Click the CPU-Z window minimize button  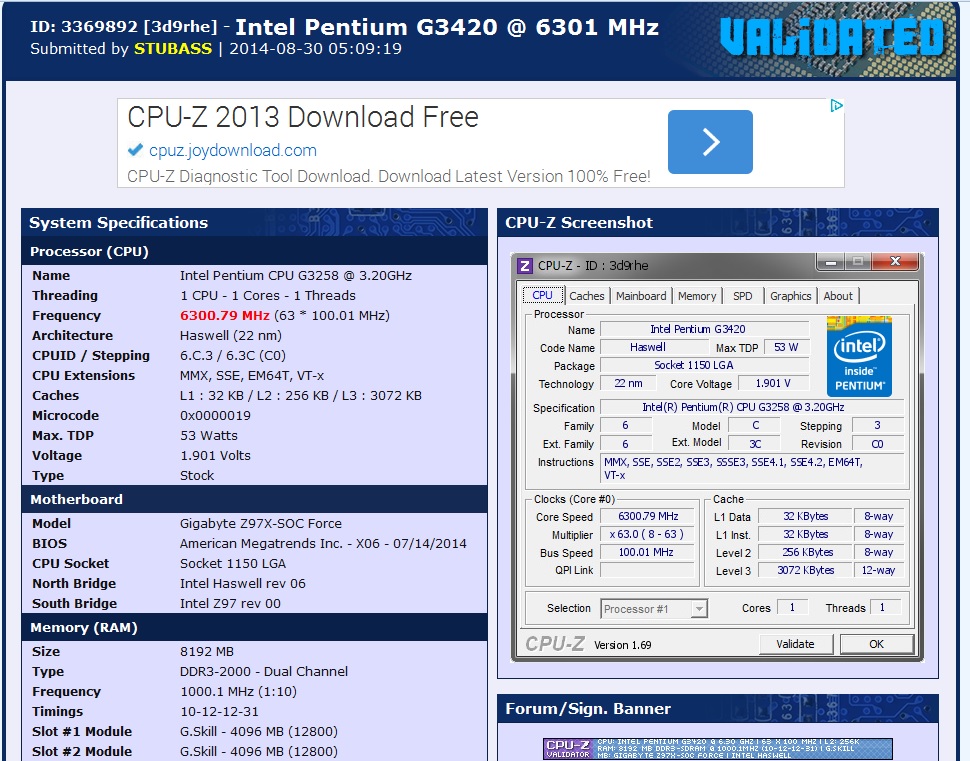(x=831, y=262)
